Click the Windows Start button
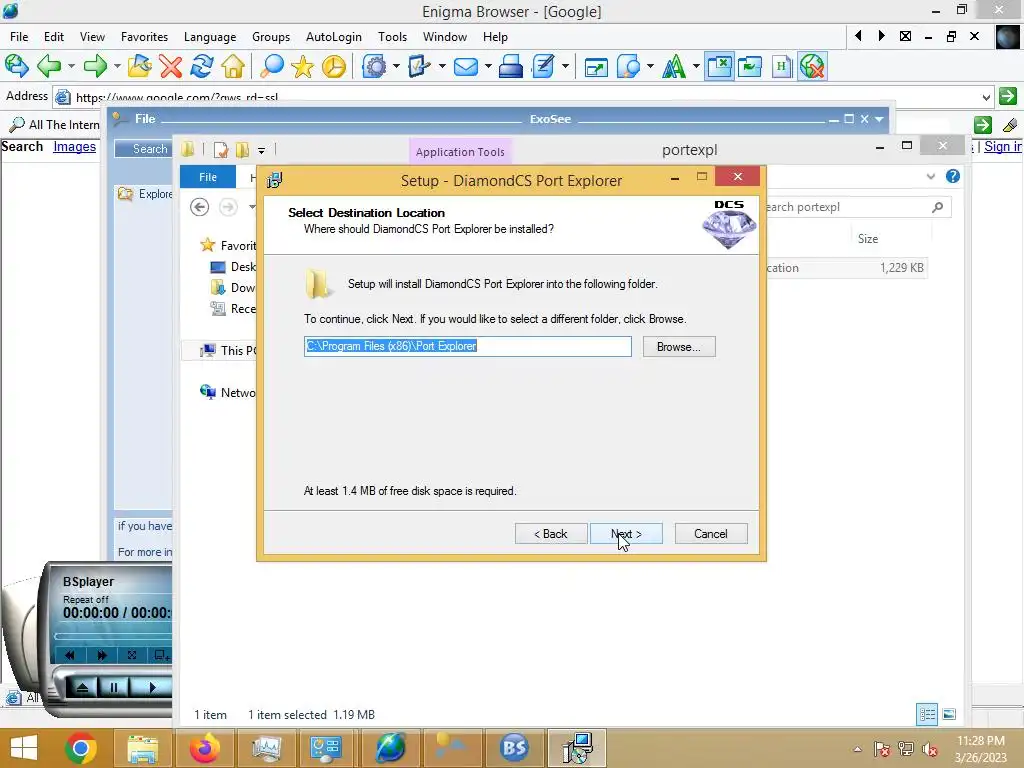 click(x=24, y=748)
